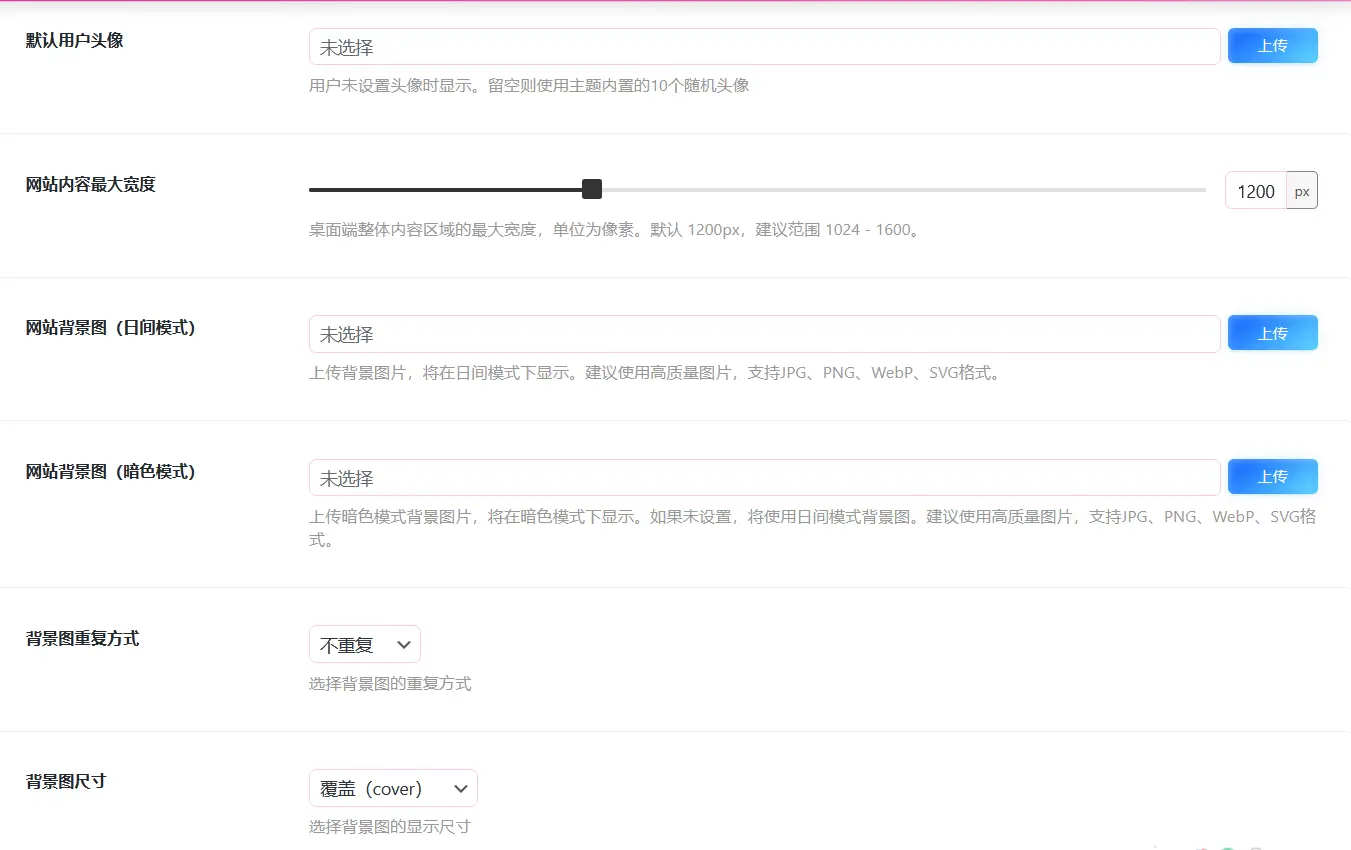Viewport: 1351px width, 850px height.
Task: Click the 背景图重复方式 setting label
Action: [x=83, y=639]
